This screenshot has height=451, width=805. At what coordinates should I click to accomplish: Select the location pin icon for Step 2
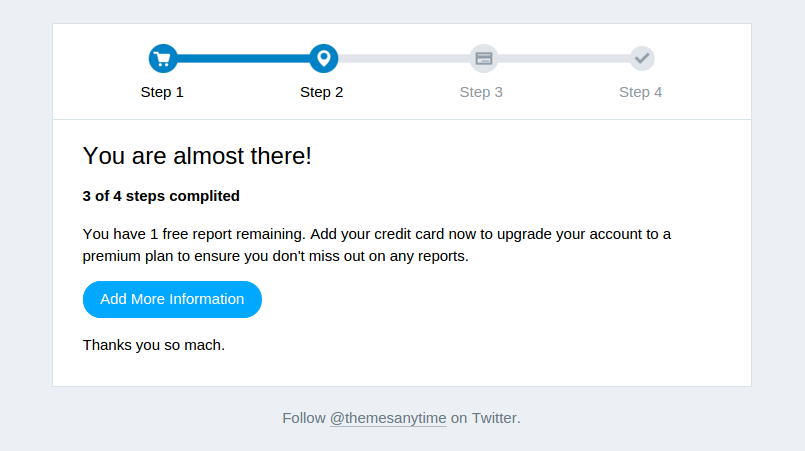pos(323,58)
